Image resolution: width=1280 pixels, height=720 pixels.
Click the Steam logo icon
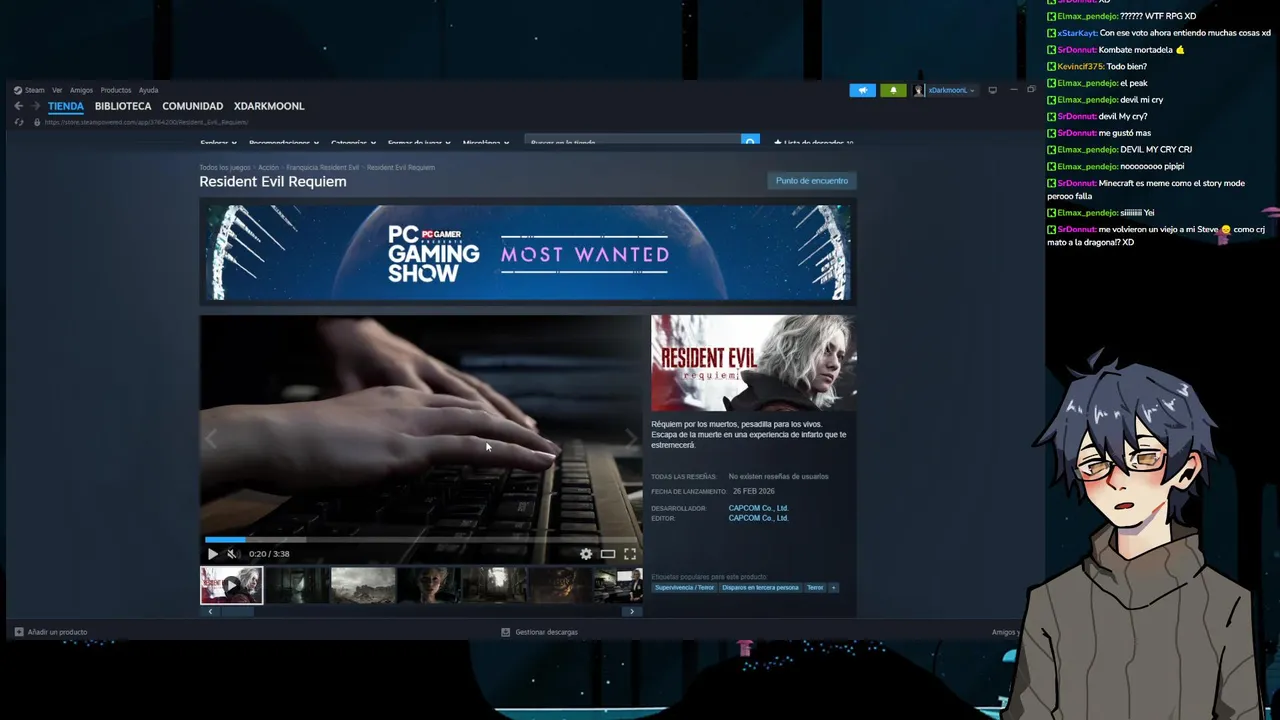18,90
